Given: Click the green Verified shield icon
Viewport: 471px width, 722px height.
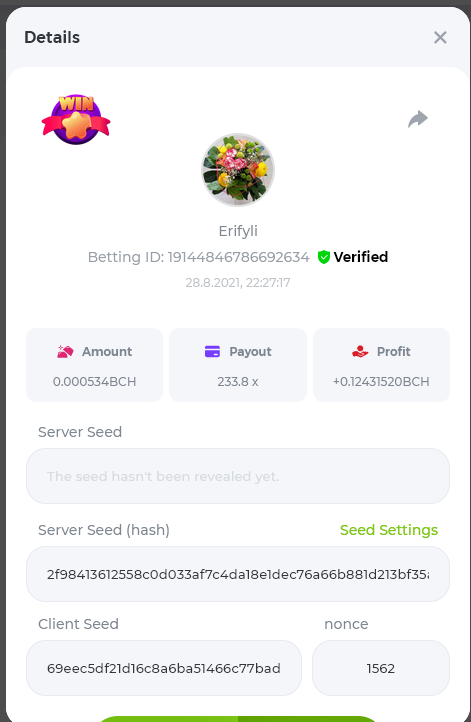Looking at the screenshot, I should (x=324, y=257).
